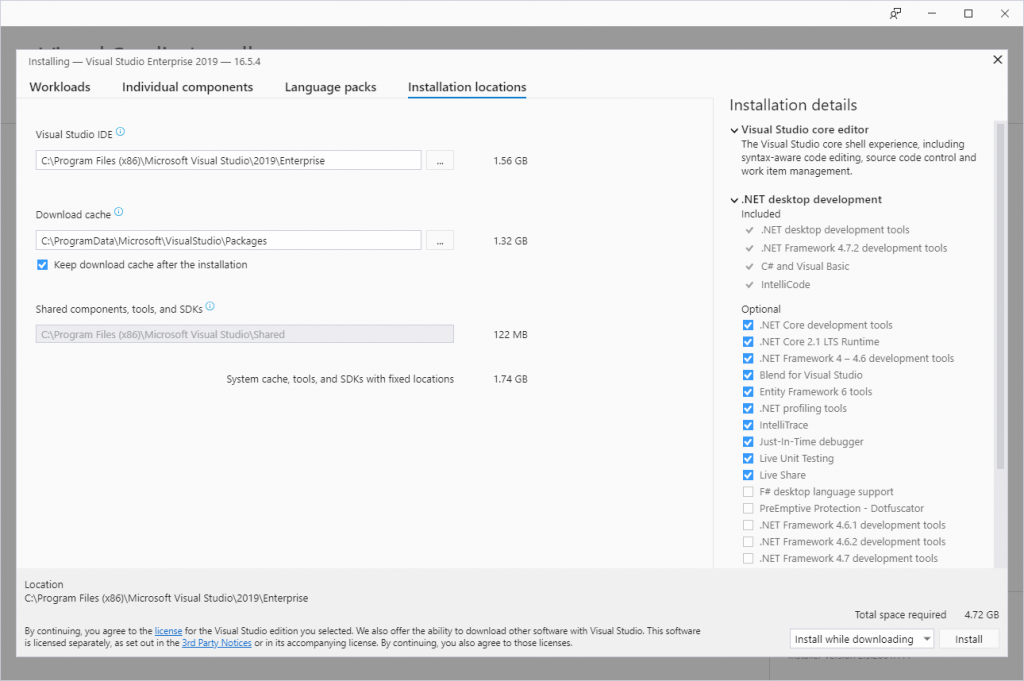Select the Installation locations tab

467,87
